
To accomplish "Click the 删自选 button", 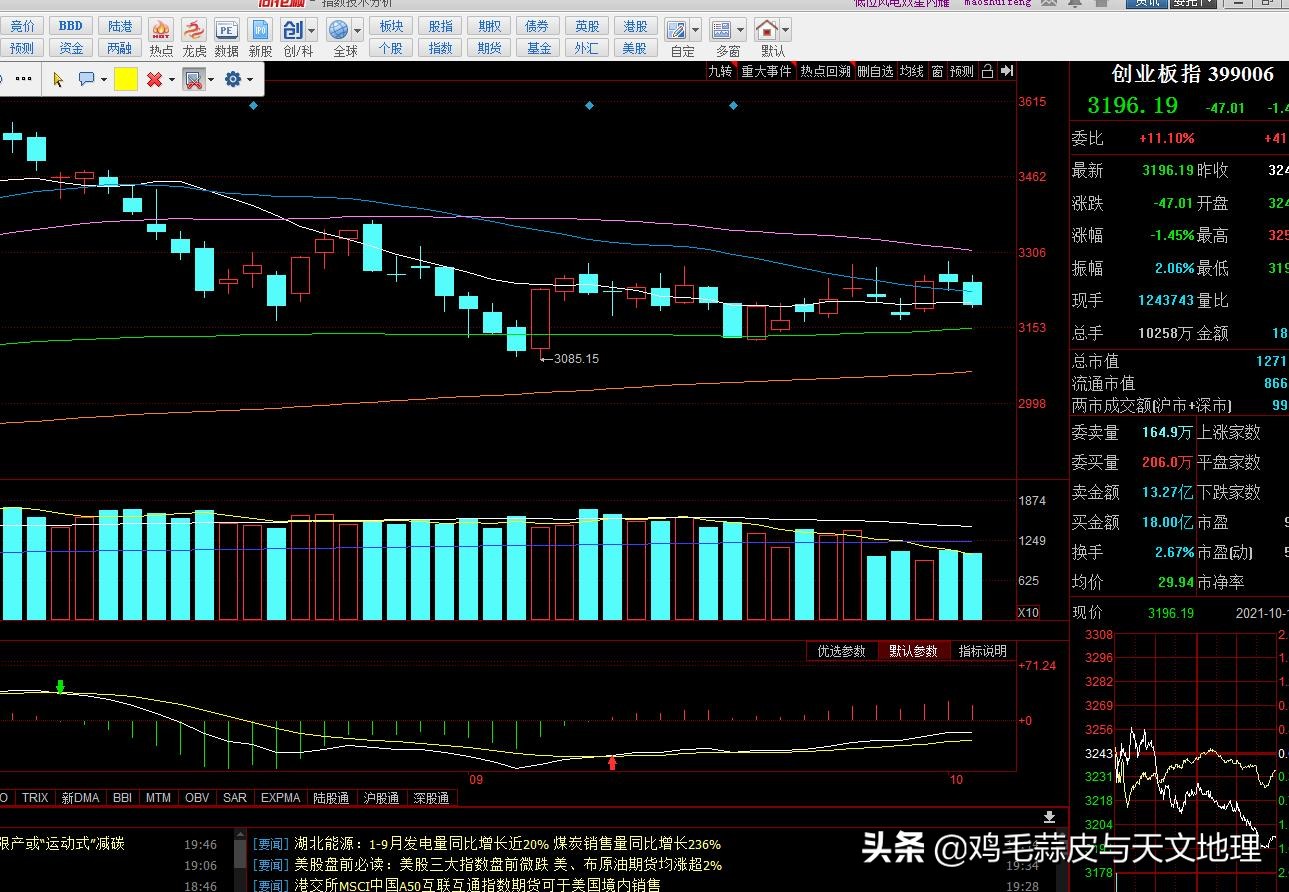I will (x=875, y=71).
